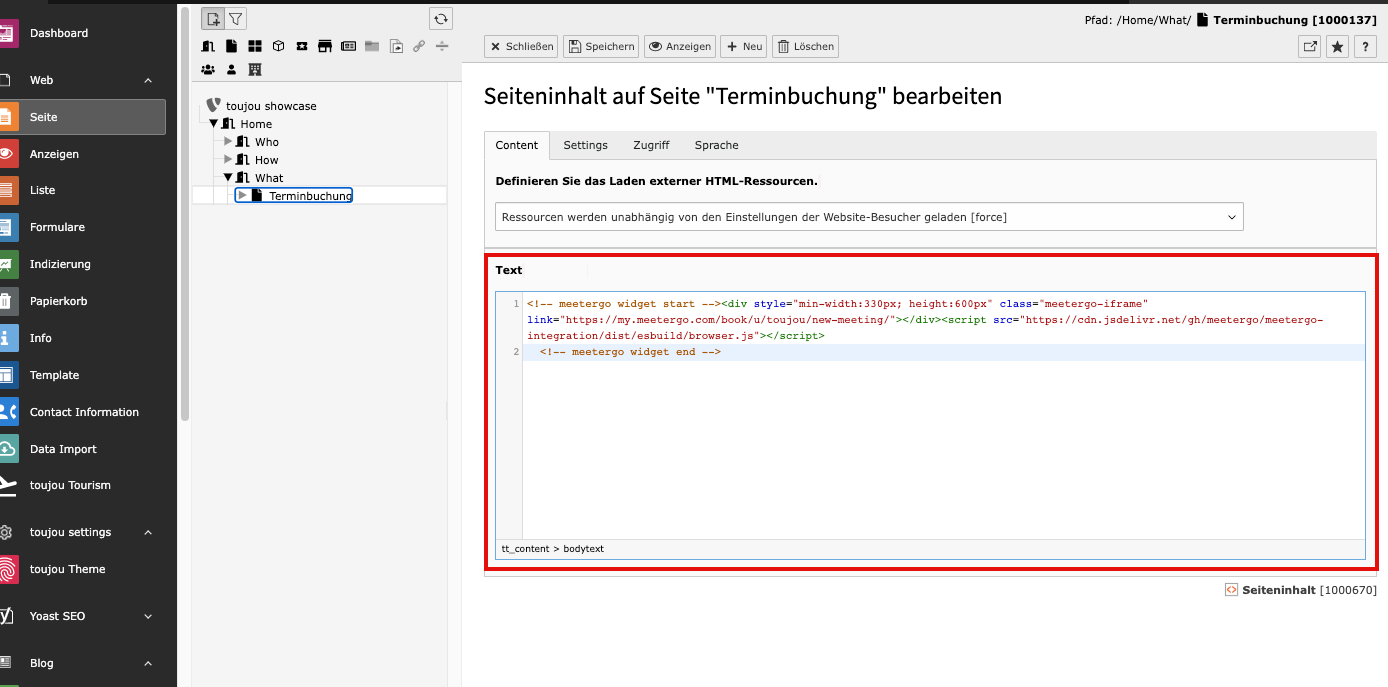The width and height of the screenshot is (1388, 687).
Task: Click the shop storefront page type icon
Action: click(x=324, y=46)
